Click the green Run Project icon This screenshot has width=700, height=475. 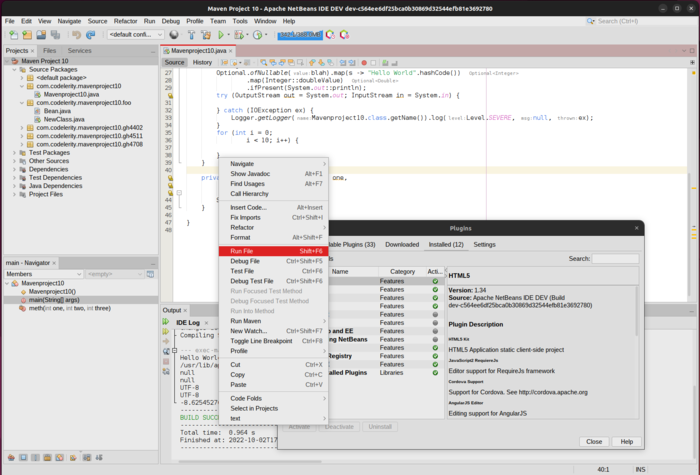[222, 35]
